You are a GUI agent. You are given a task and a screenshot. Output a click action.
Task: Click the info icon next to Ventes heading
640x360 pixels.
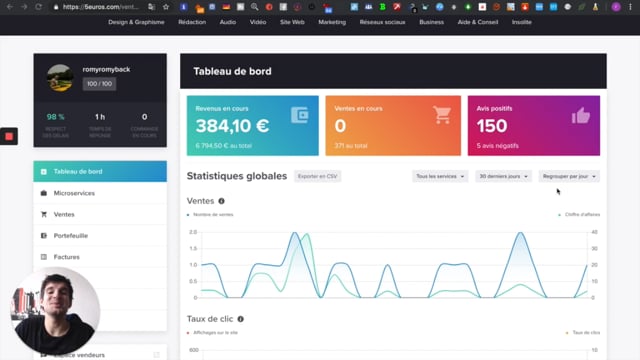click(x=221, y=201)
